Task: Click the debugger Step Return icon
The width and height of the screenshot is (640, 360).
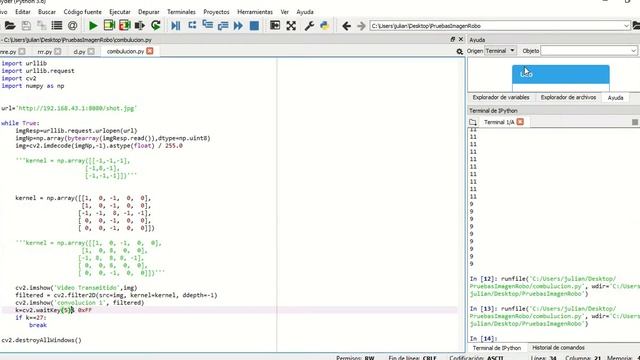Action: (x=223, y=26)
